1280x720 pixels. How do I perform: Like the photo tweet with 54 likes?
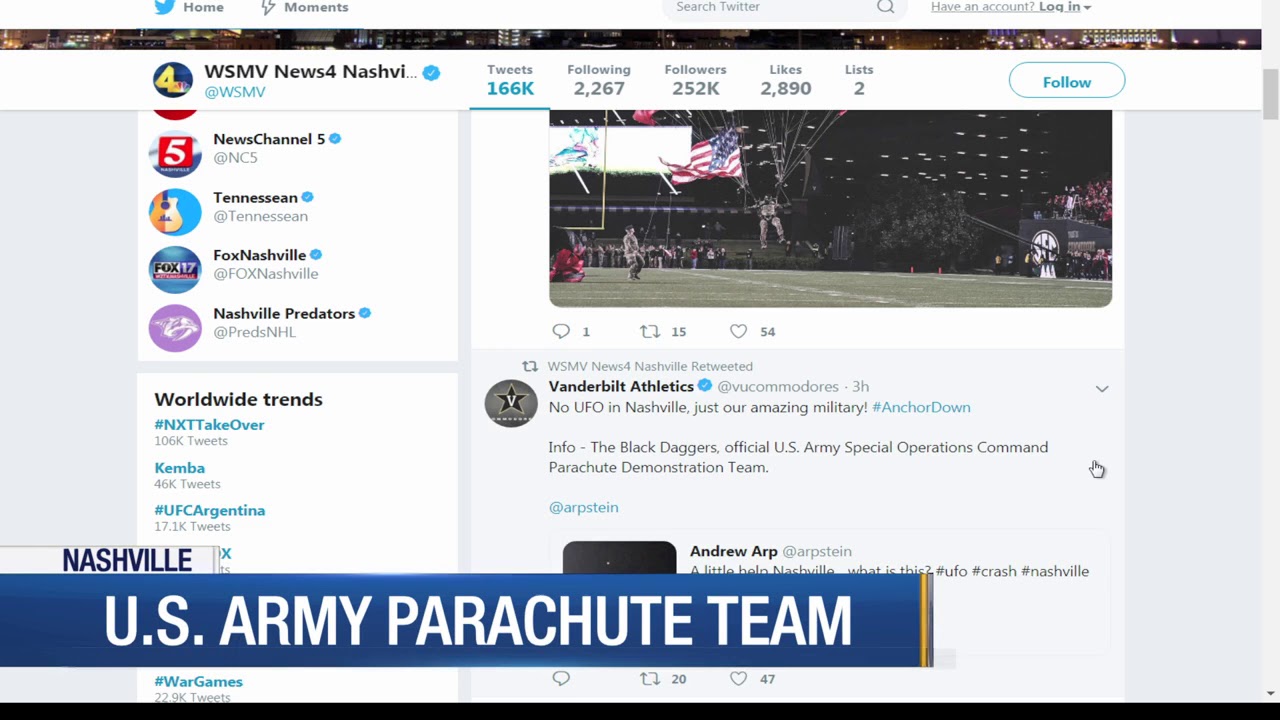[738, 331]
